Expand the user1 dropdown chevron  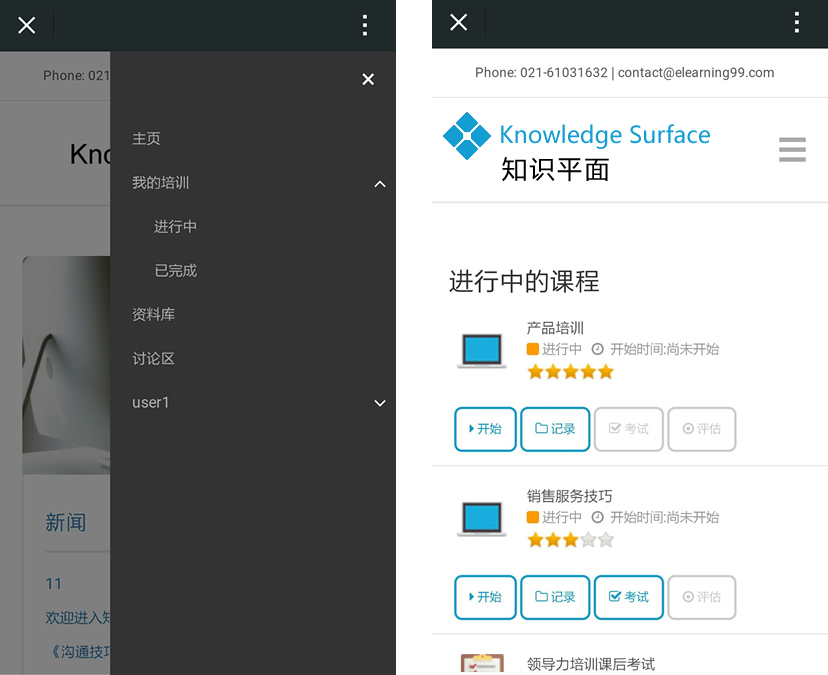coord(379,403)
